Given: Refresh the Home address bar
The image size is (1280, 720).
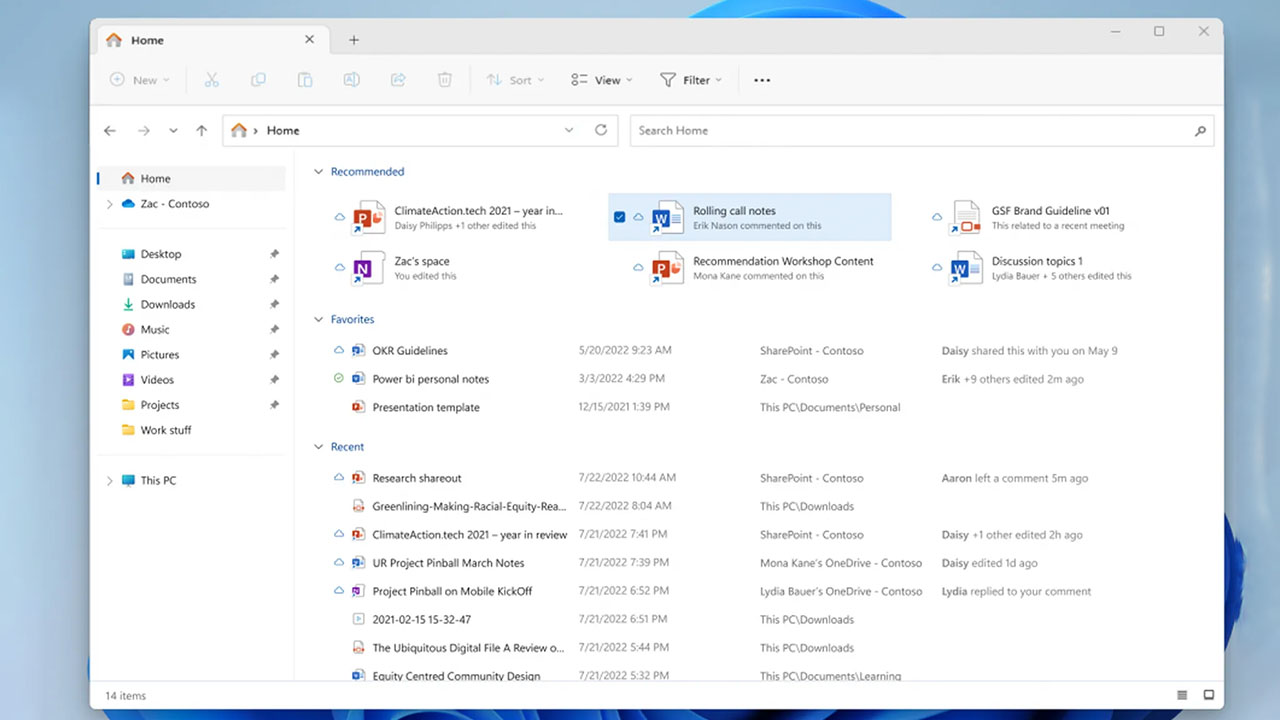Looking at the screenshot, I should click(x=601, y=130).
